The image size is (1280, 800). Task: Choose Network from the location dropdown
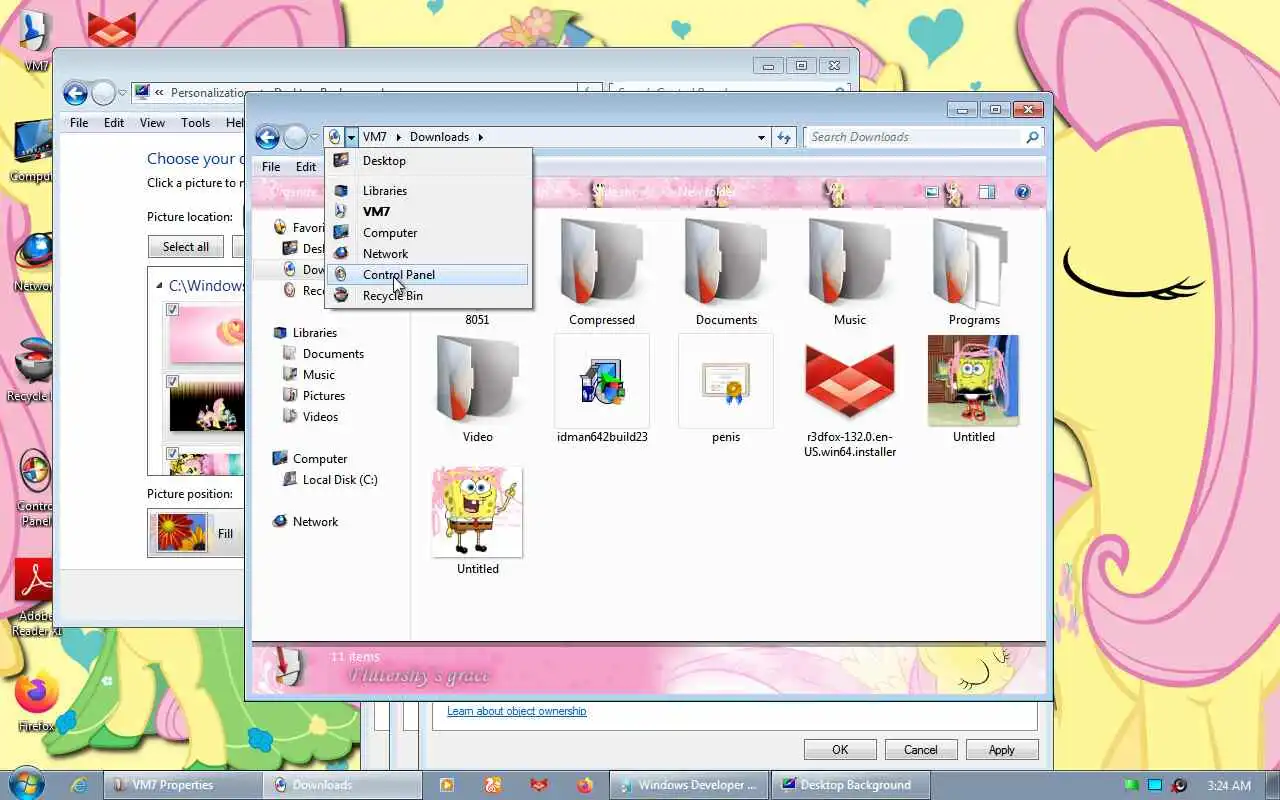pos(427,253)
